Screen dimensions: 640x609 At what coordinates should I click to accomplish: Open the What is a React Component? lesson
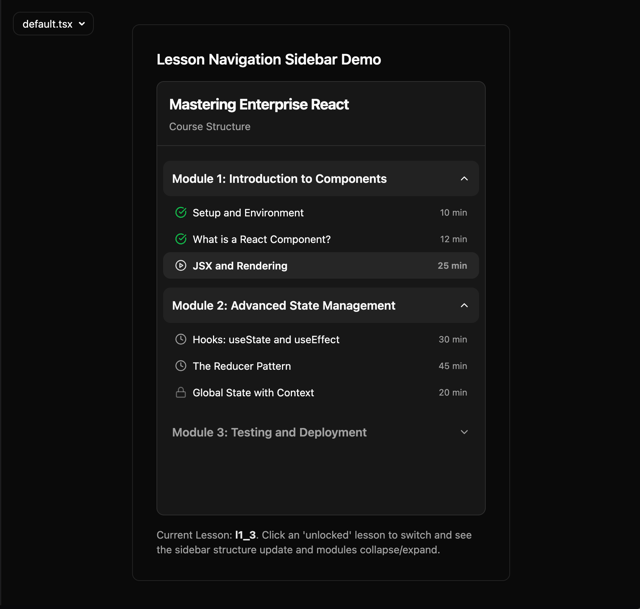(321, 239)
